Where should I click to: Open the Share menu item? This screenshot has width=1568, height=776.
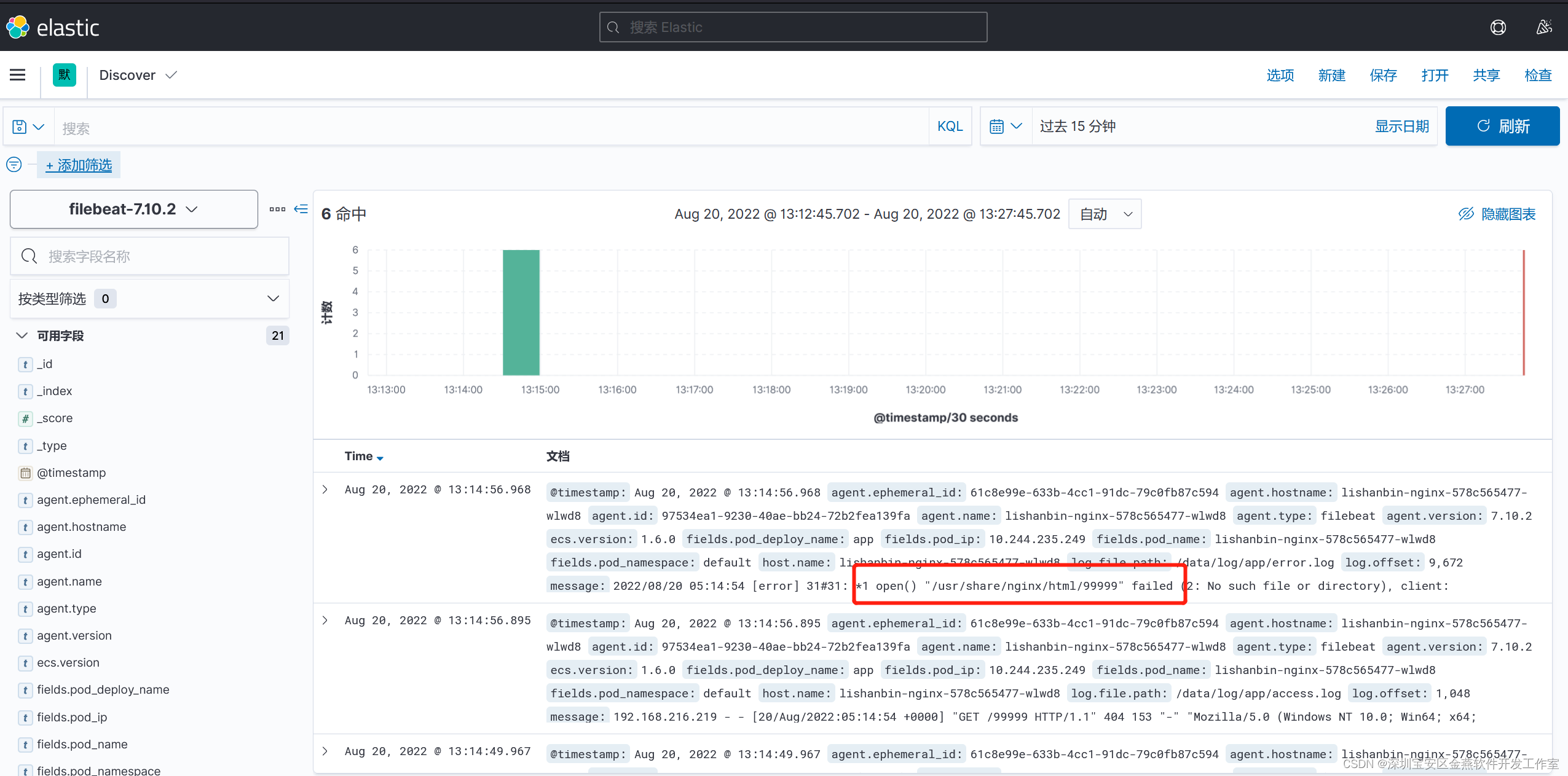1486,75
